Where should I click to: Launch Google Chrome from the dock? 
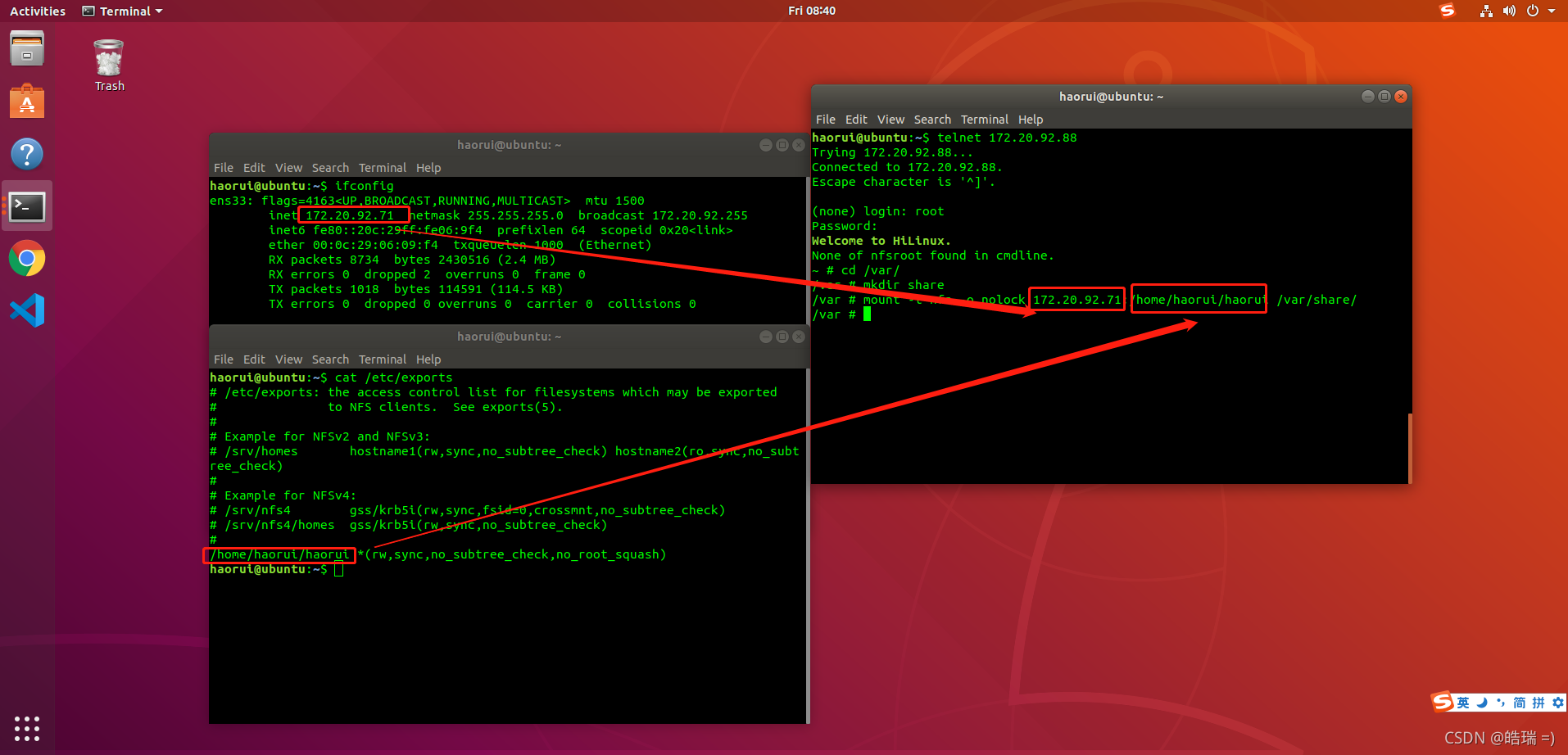(27, 259)
